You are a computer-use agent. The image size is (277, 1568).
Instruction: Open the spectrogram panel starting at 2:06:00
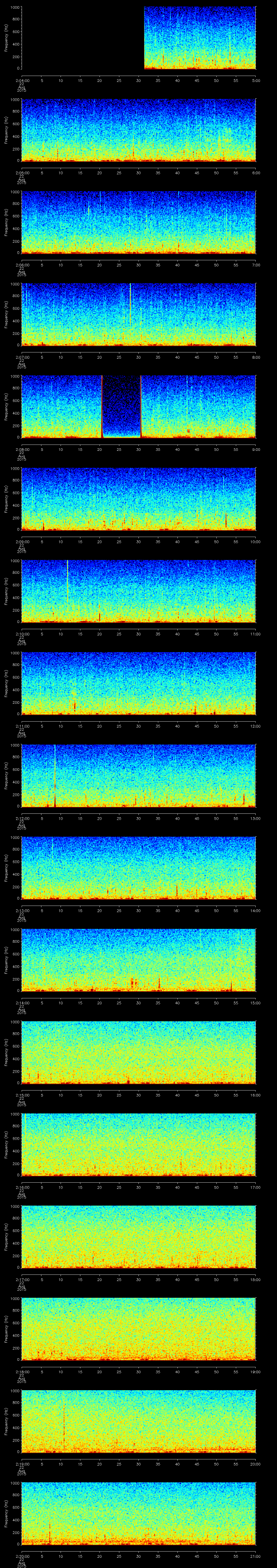click(x=139, y=222)
